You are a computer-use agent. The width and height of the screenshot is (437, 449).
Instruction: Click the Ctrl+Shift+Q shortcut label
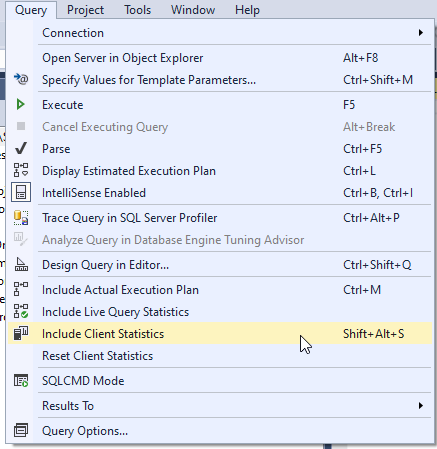(377, 265)
